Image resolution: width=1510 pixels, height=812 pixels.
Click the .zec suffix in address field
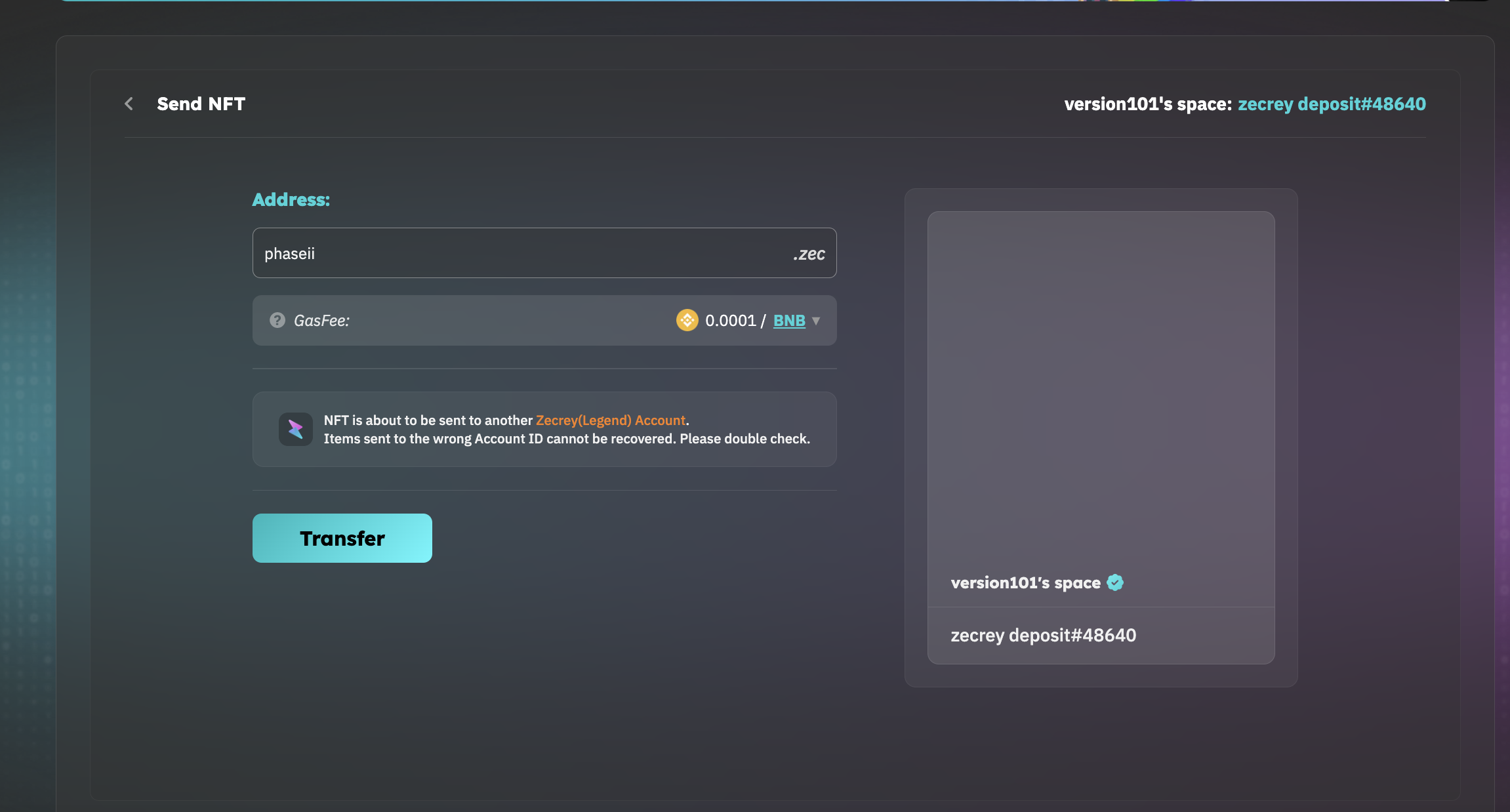(809, 254)
